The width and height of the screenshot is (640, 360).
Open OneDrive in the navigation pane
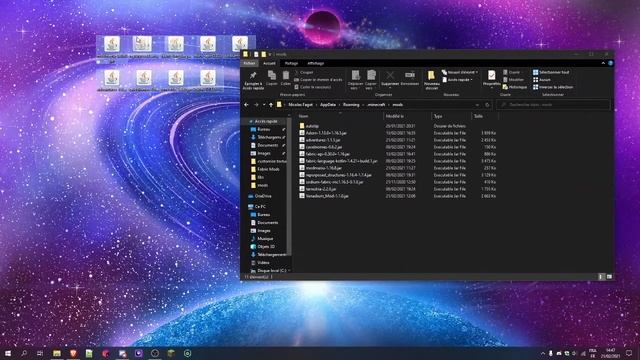[263, 196]
